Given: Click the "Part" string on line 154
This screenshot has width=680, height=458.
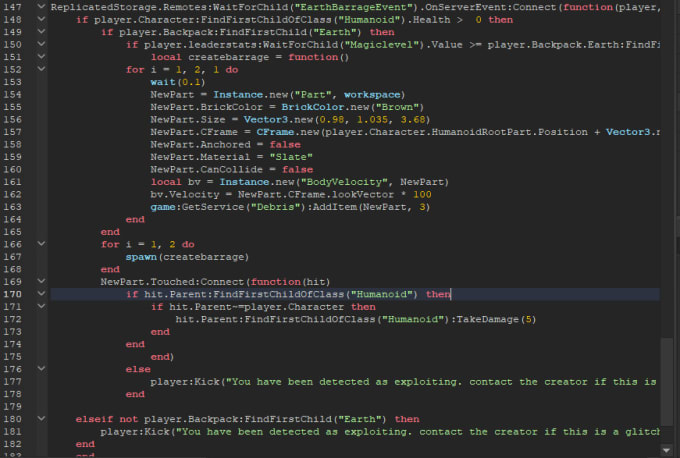Looking at the screenshot, I should (x=313, y=95).
